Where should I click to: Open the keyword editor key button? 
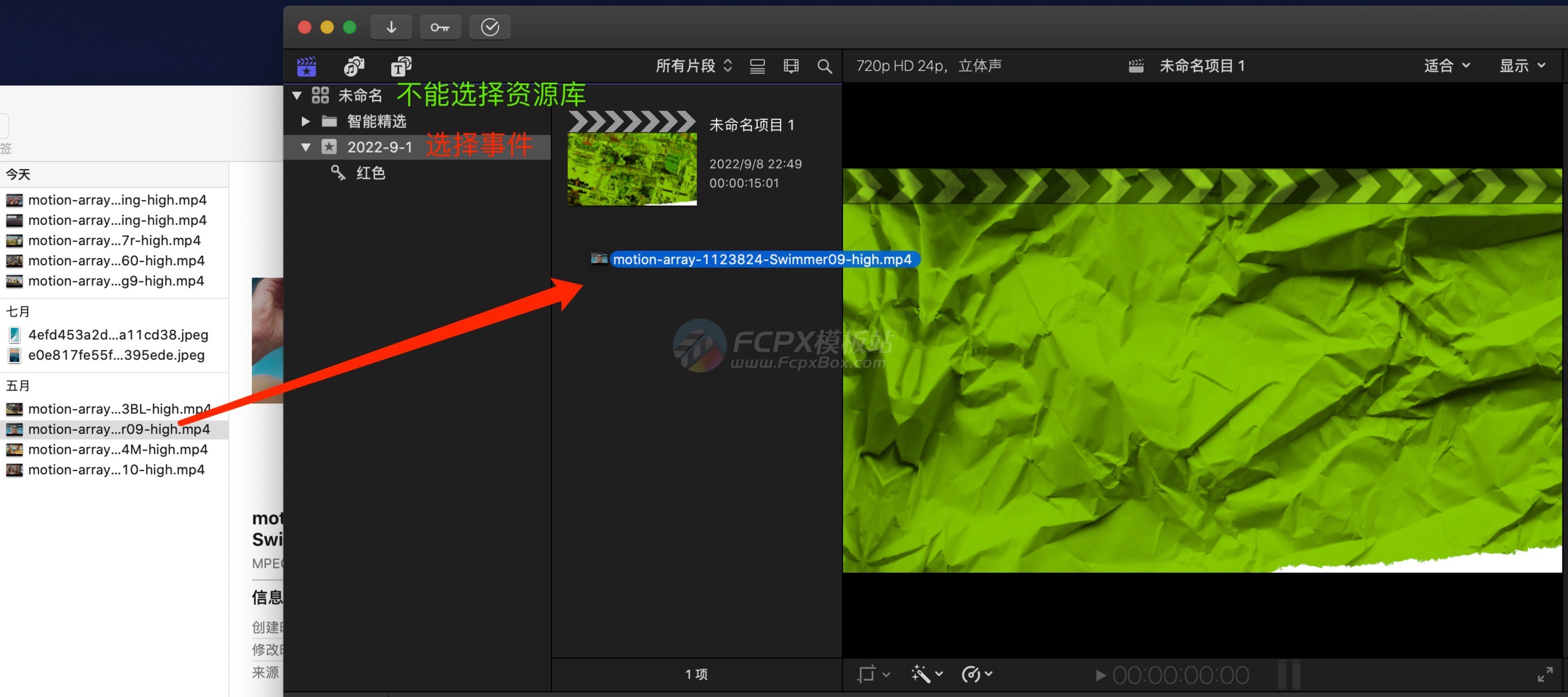(439, 27)
